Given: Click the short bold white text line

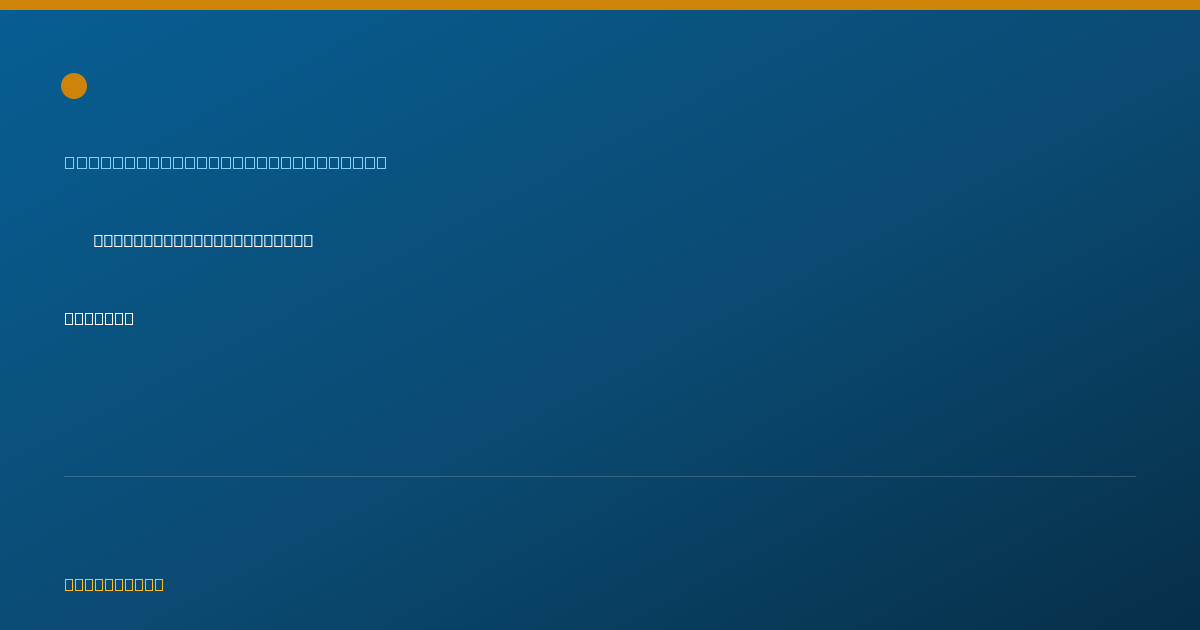Looking at the screenshot, I should coord(99,318).
